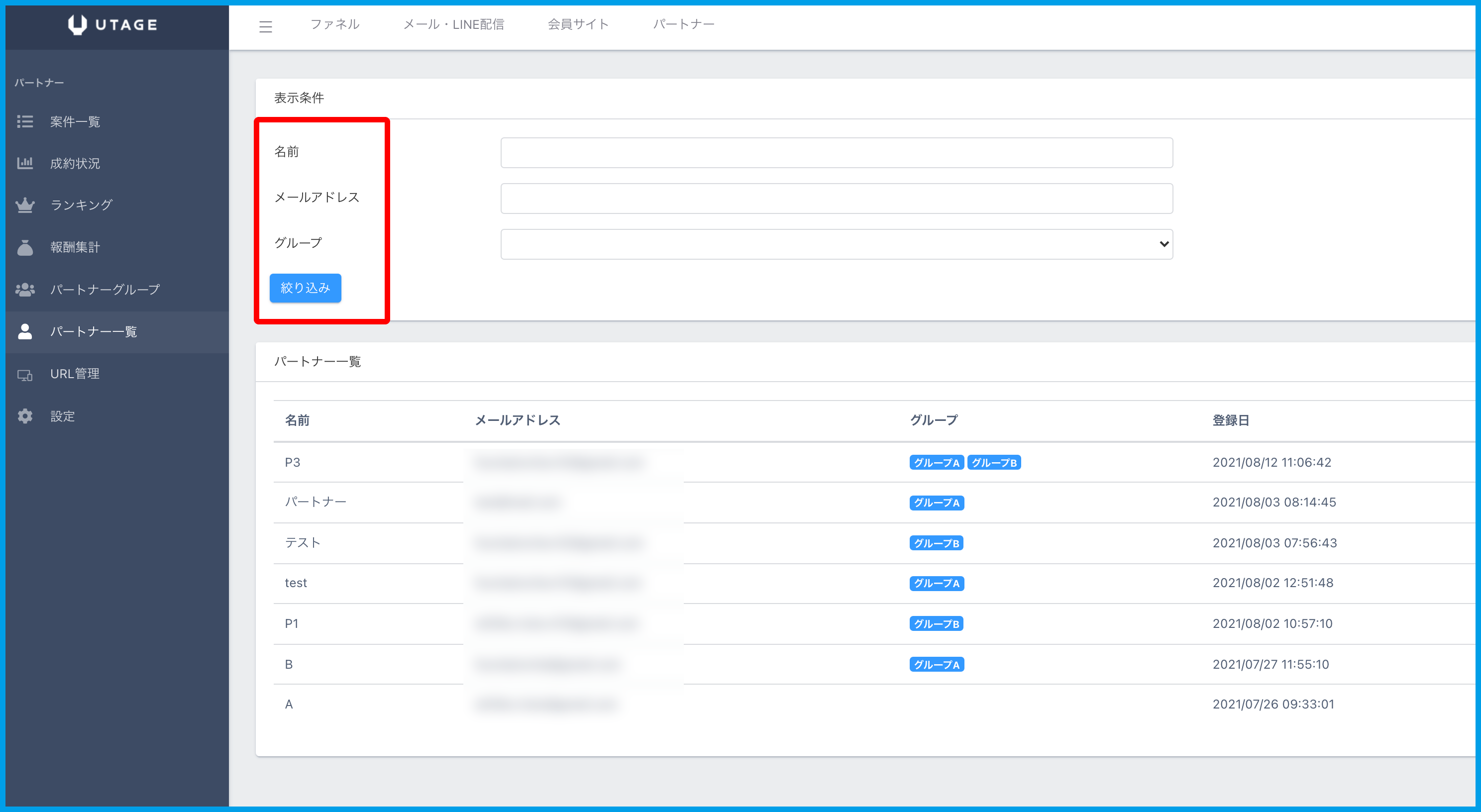Open the パートナー top navigation menu
This screenshot has width=1481, height=812.
tap(683, 24)
